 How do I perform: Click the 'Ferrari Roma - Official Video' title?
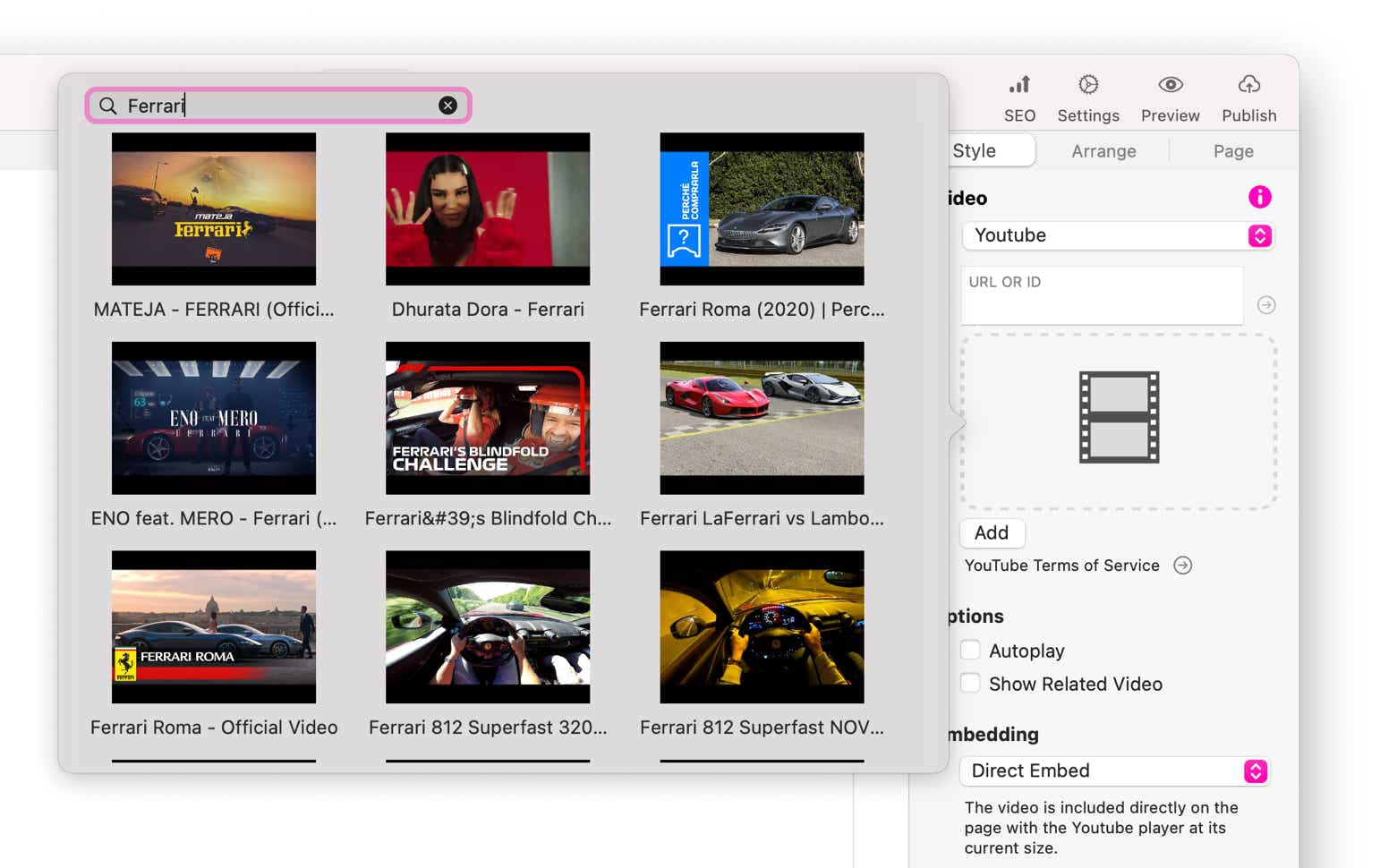214,728
